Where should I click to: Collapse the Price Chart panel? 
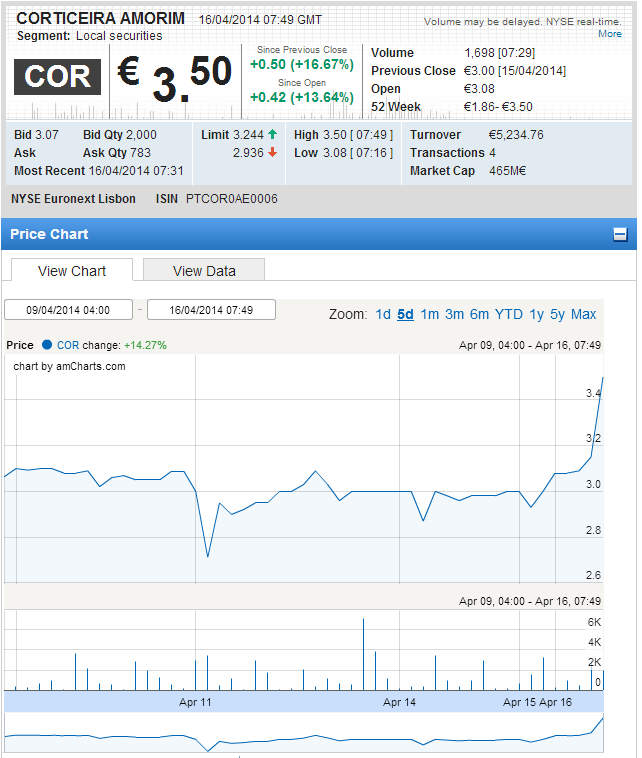pos(620,234)
